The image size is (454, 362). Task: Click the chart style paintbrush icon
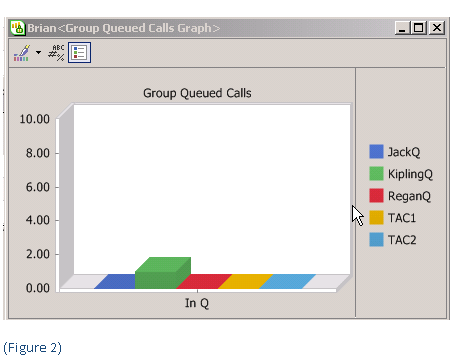[x=22, y=53]
